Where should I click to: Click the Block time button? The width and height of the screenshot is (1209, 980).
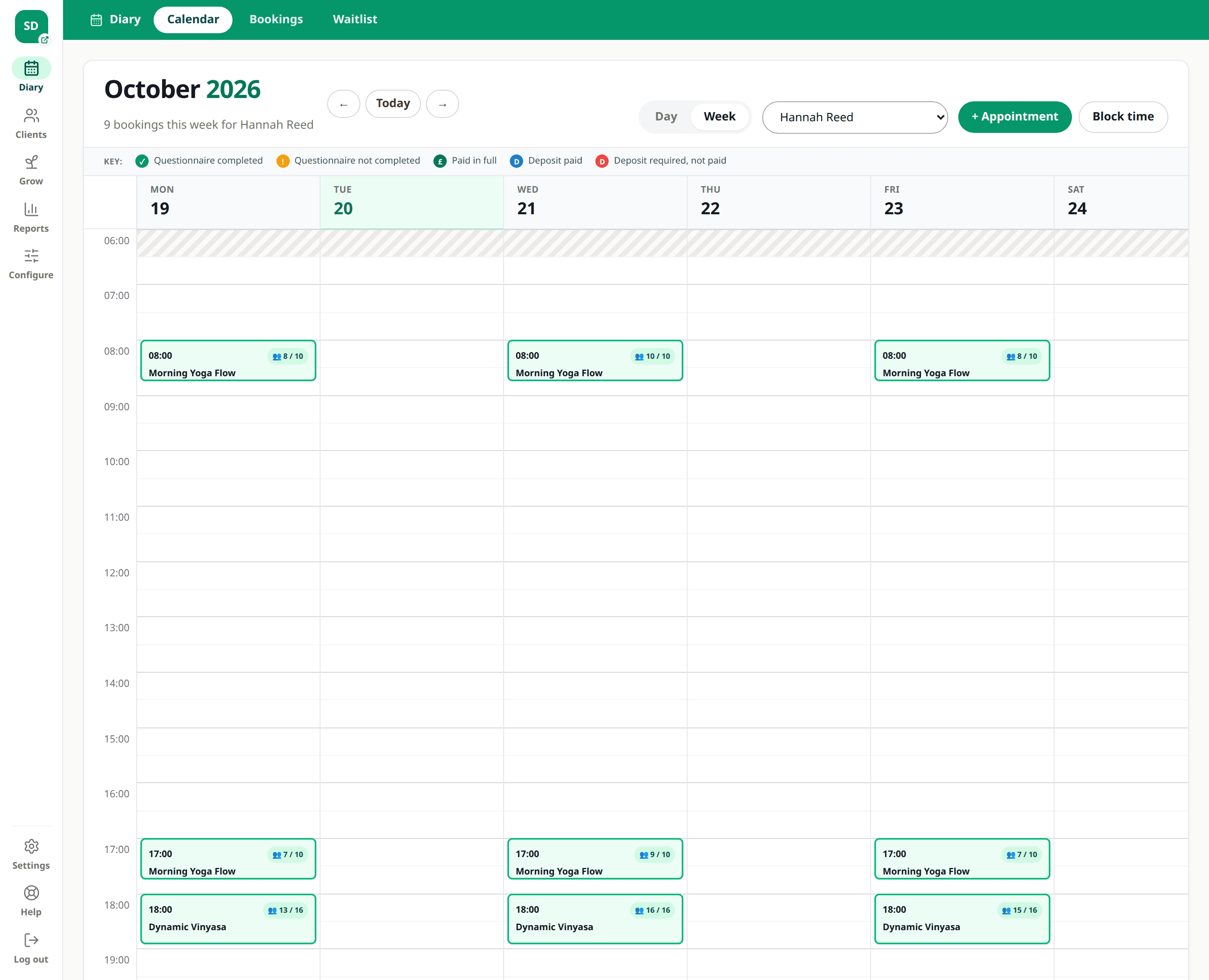pos(1123,117)
